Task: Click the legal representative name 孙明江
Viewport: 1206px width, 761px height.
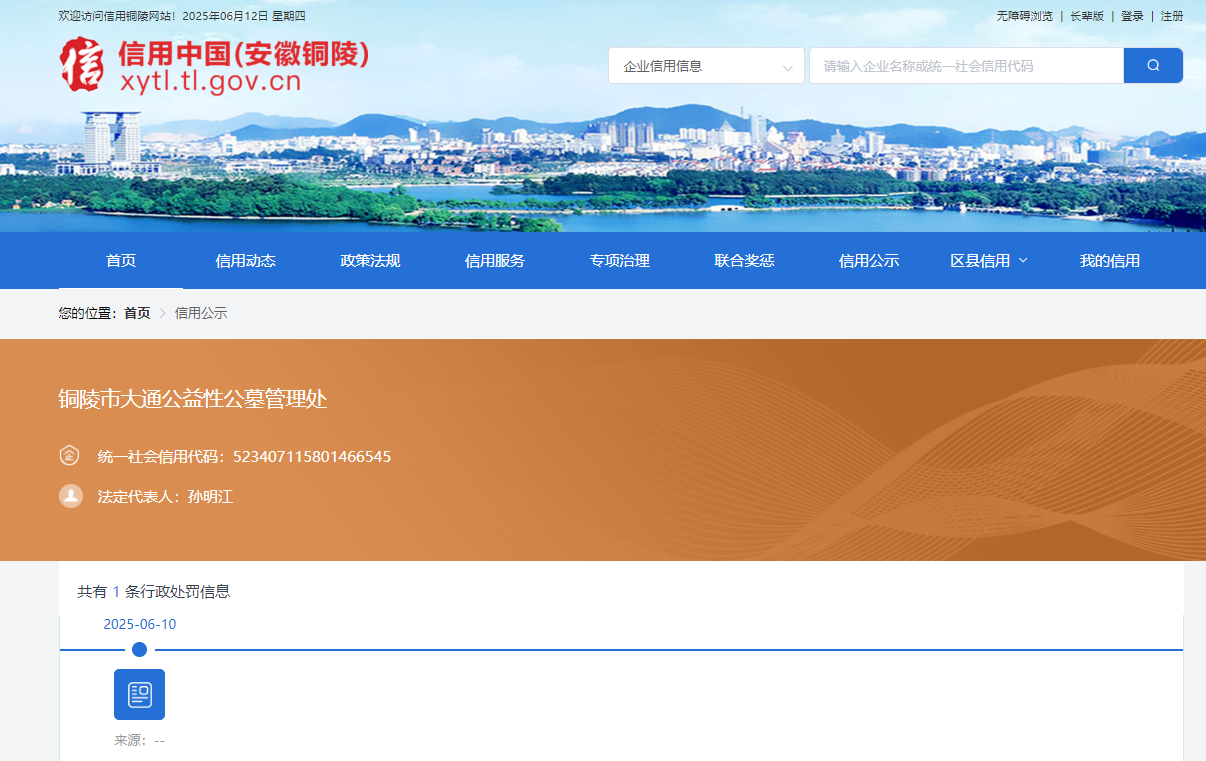Action: coord(211,497)
